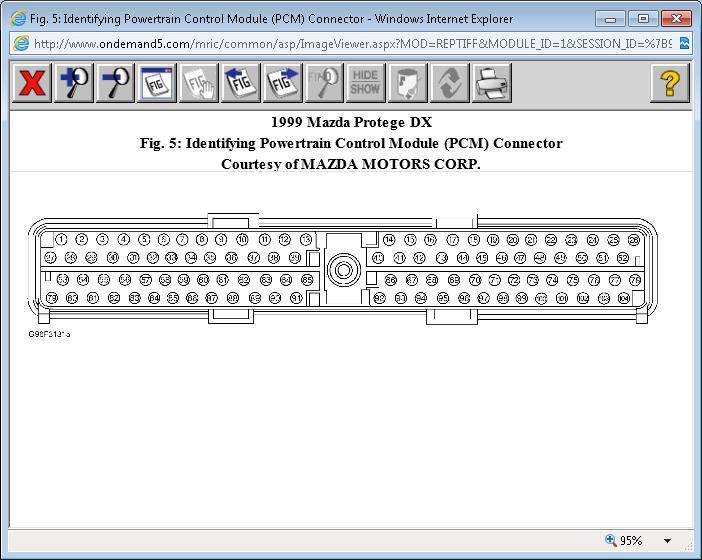Image resolution: width=702 pixels, height=560 pixels.
Task: Click the Fig. 5 PCM Connector caption
Action: coord(351,143)
